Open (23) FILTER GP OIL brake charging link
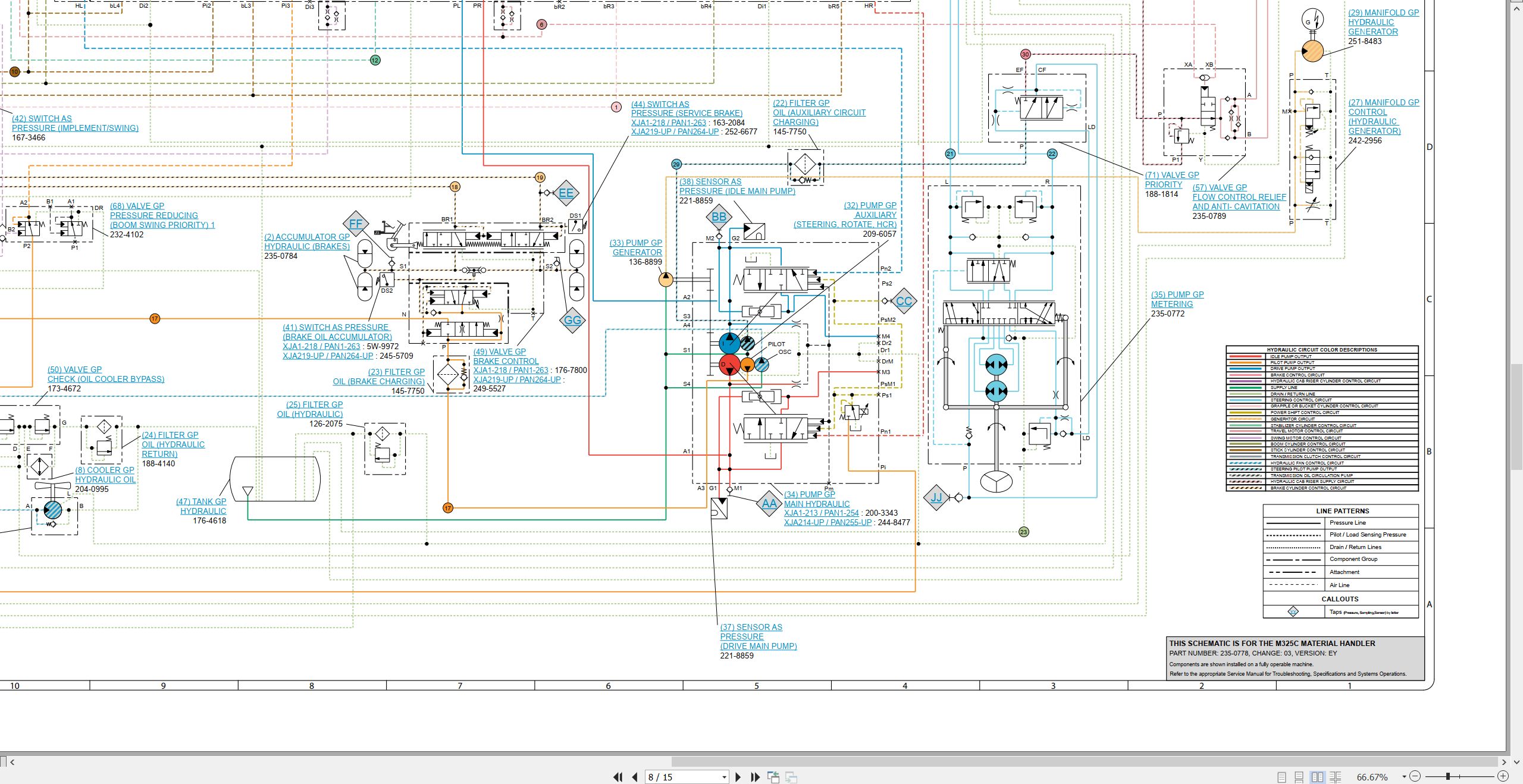1523x784 pixels. (379, 377)
